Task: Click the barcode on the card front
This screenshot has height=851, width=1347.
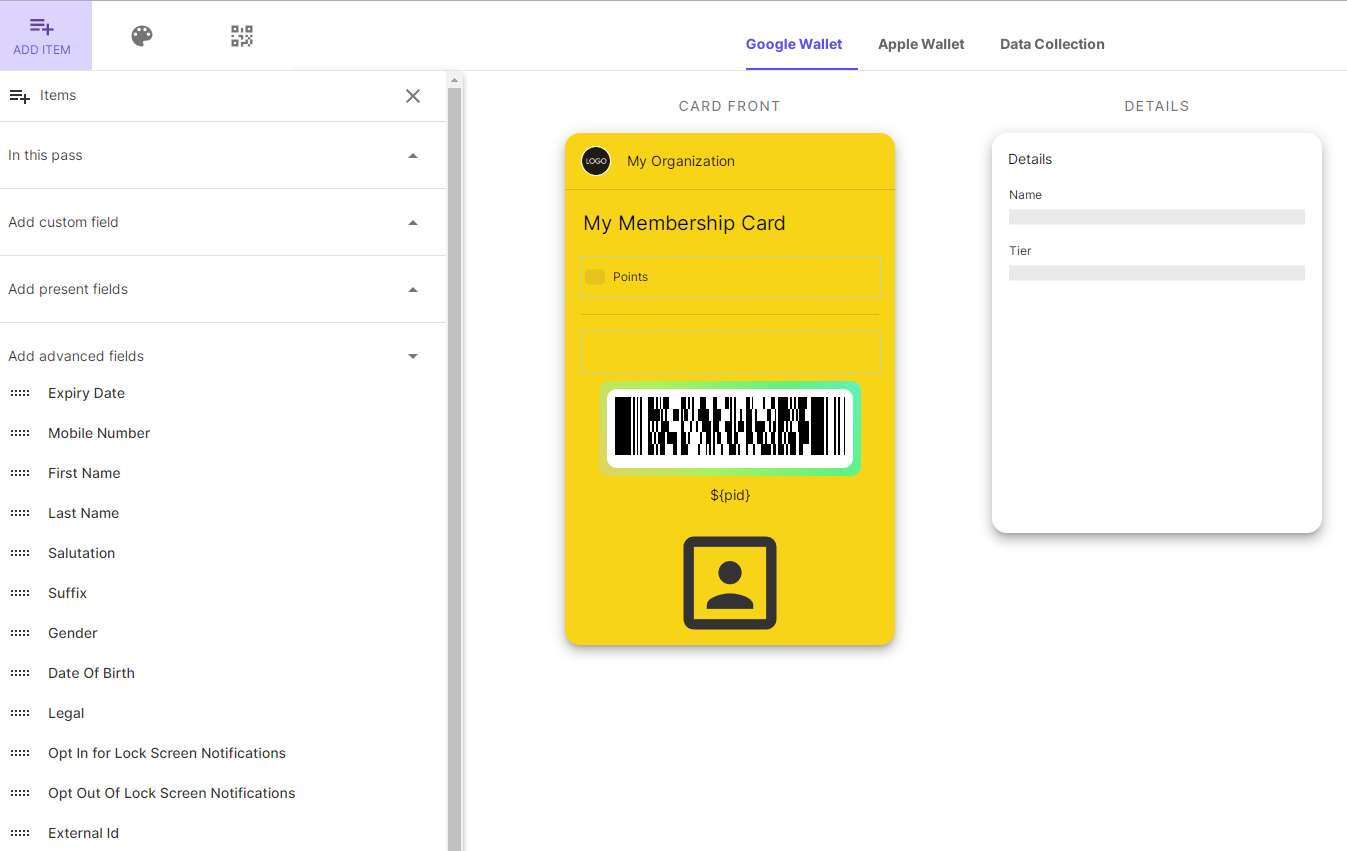Action: point(730,428)
